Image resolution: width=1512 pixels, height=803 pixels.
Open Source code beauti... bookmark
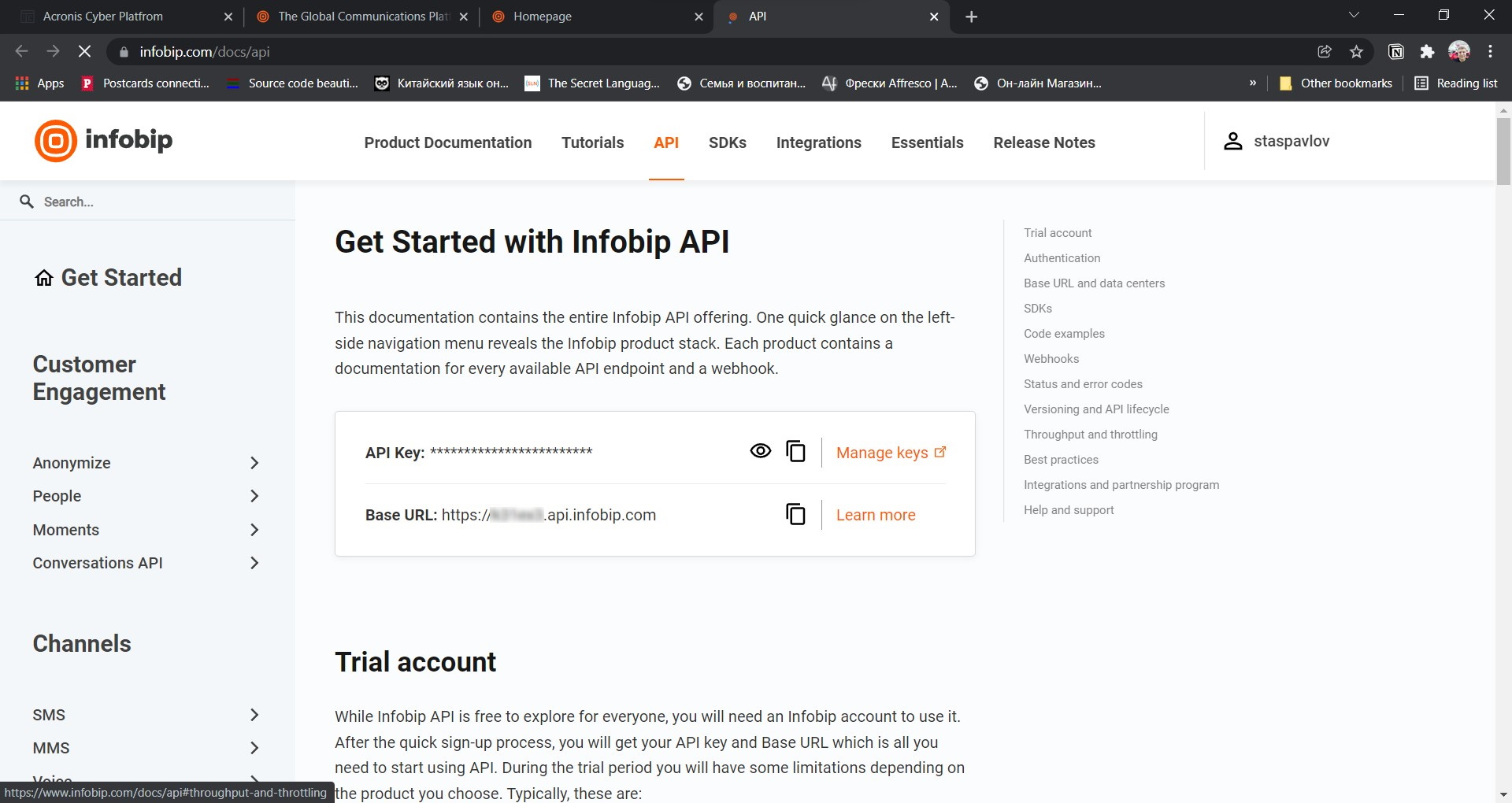292,83
